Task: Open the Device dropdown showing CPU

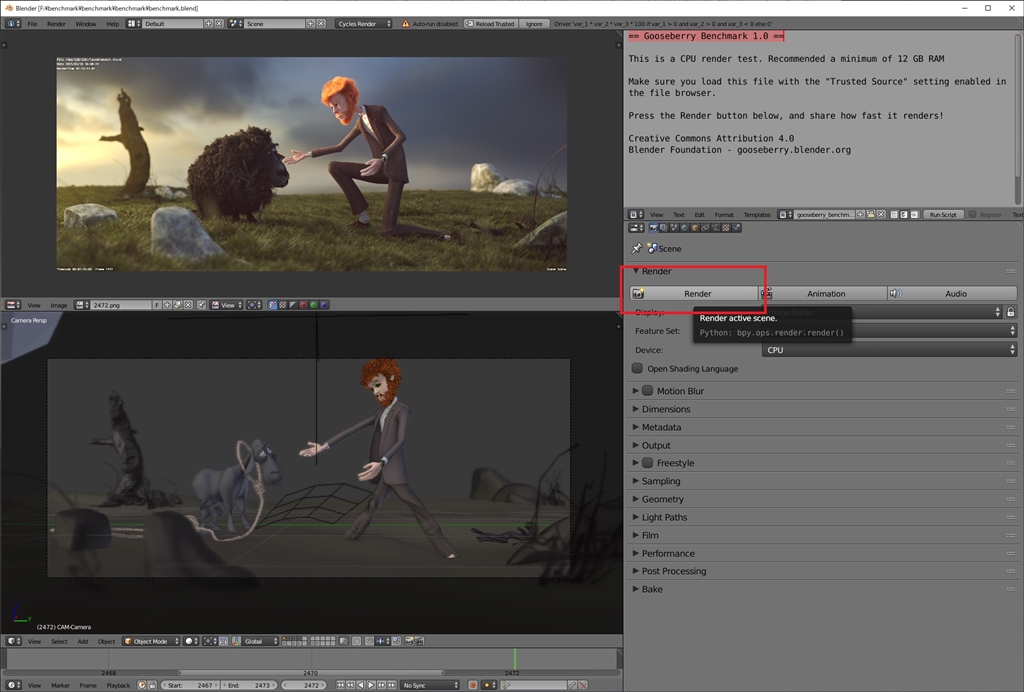Action: (890, 350)
